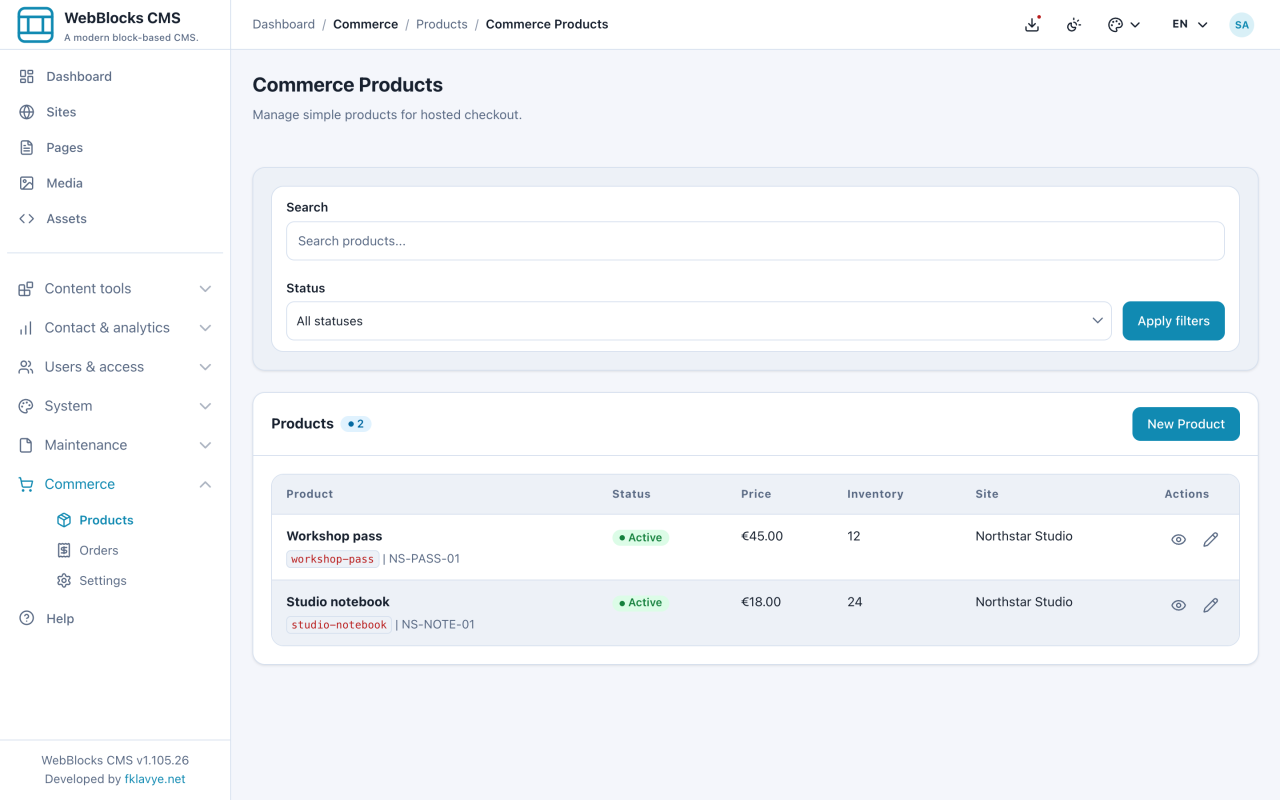Click the Dashboard breadcrumb link

point(284,24)
